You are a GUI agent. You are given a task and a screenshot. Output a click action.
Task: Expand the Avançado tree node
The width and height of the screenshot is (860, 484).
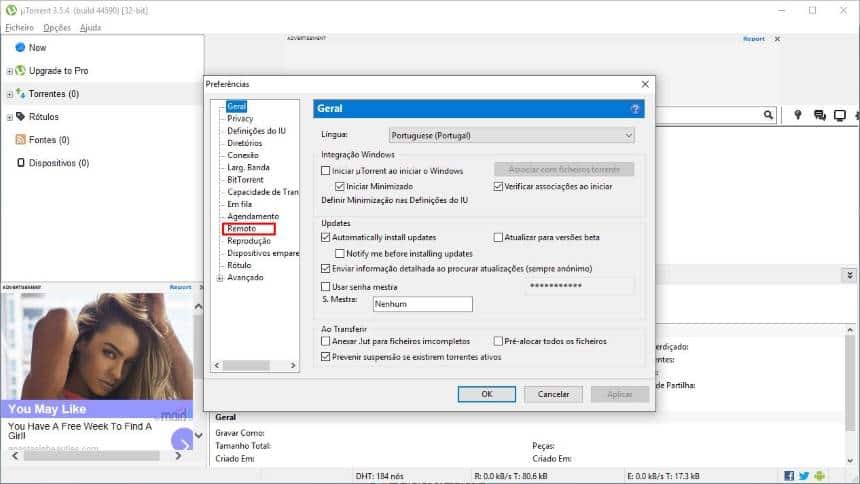click(x=220, y=278)
